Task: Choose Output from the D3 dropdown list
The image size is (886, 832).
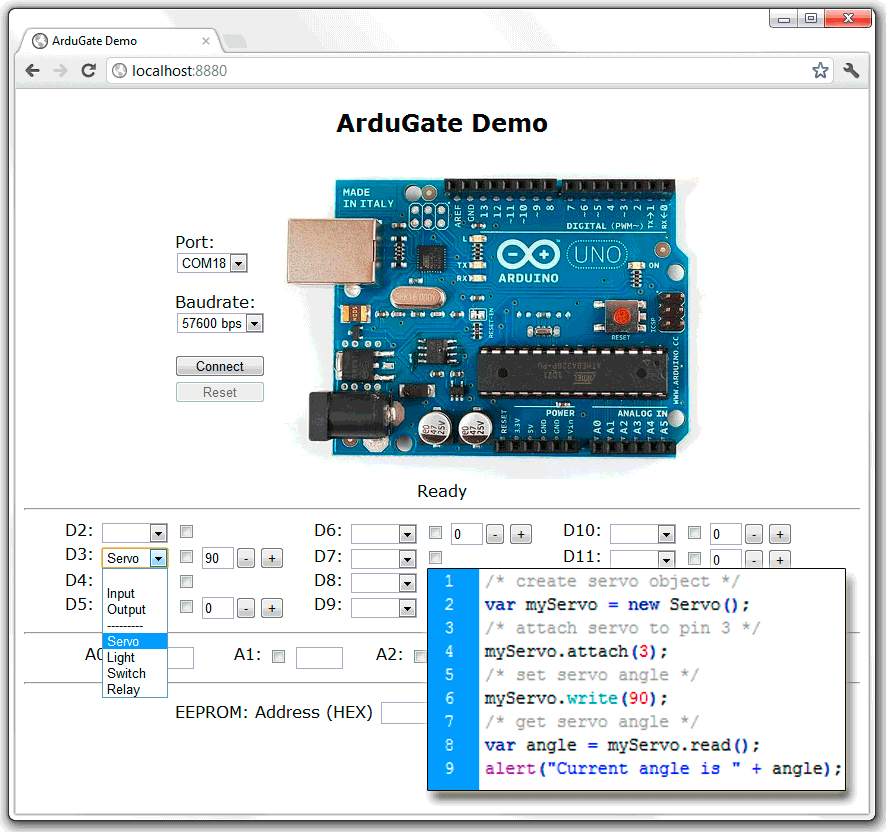Action: click(x=134, y=609)
